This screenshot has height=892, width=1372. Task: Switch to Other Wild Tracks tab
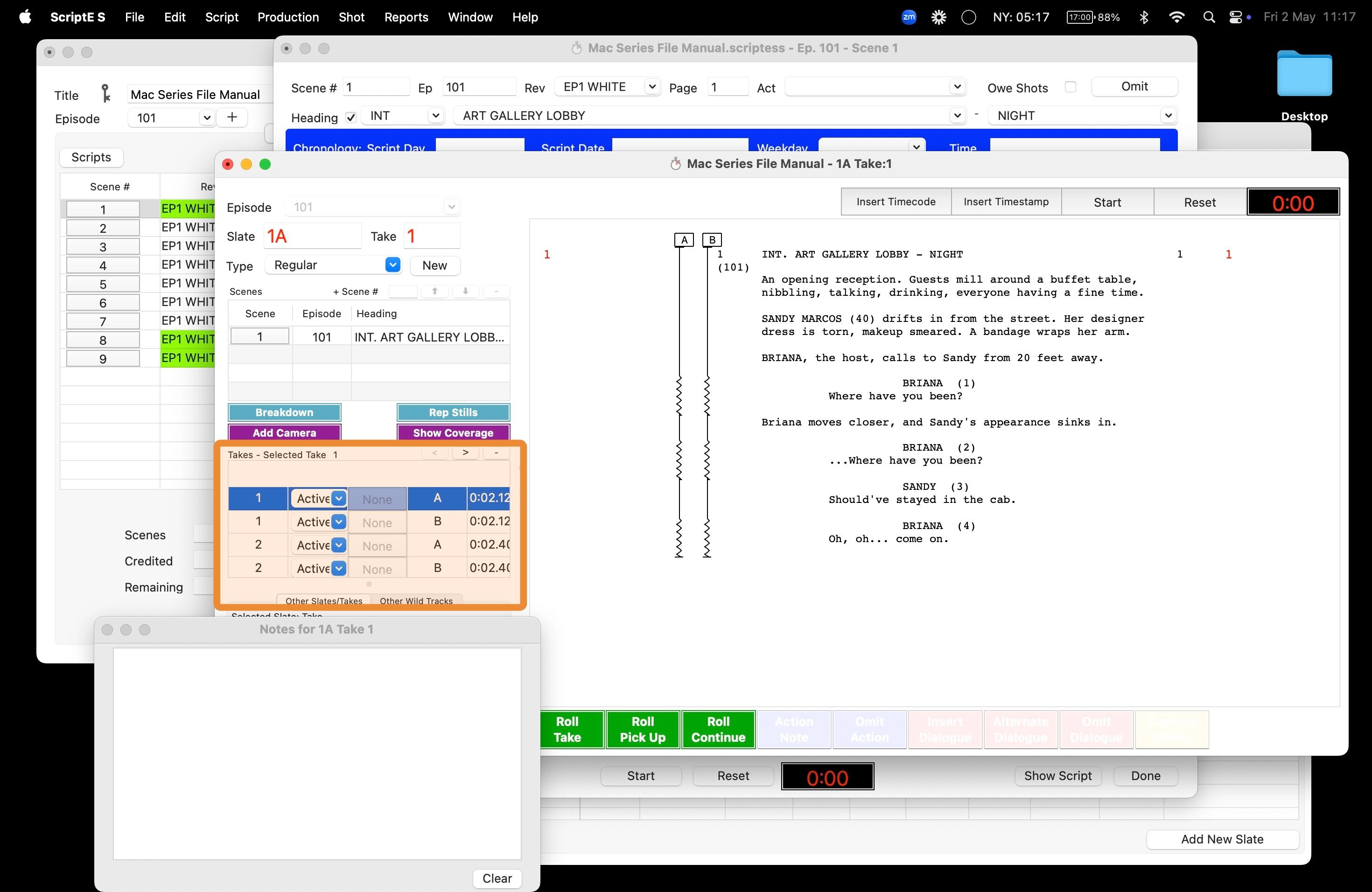pyautogui.click(x=416, y=600)
